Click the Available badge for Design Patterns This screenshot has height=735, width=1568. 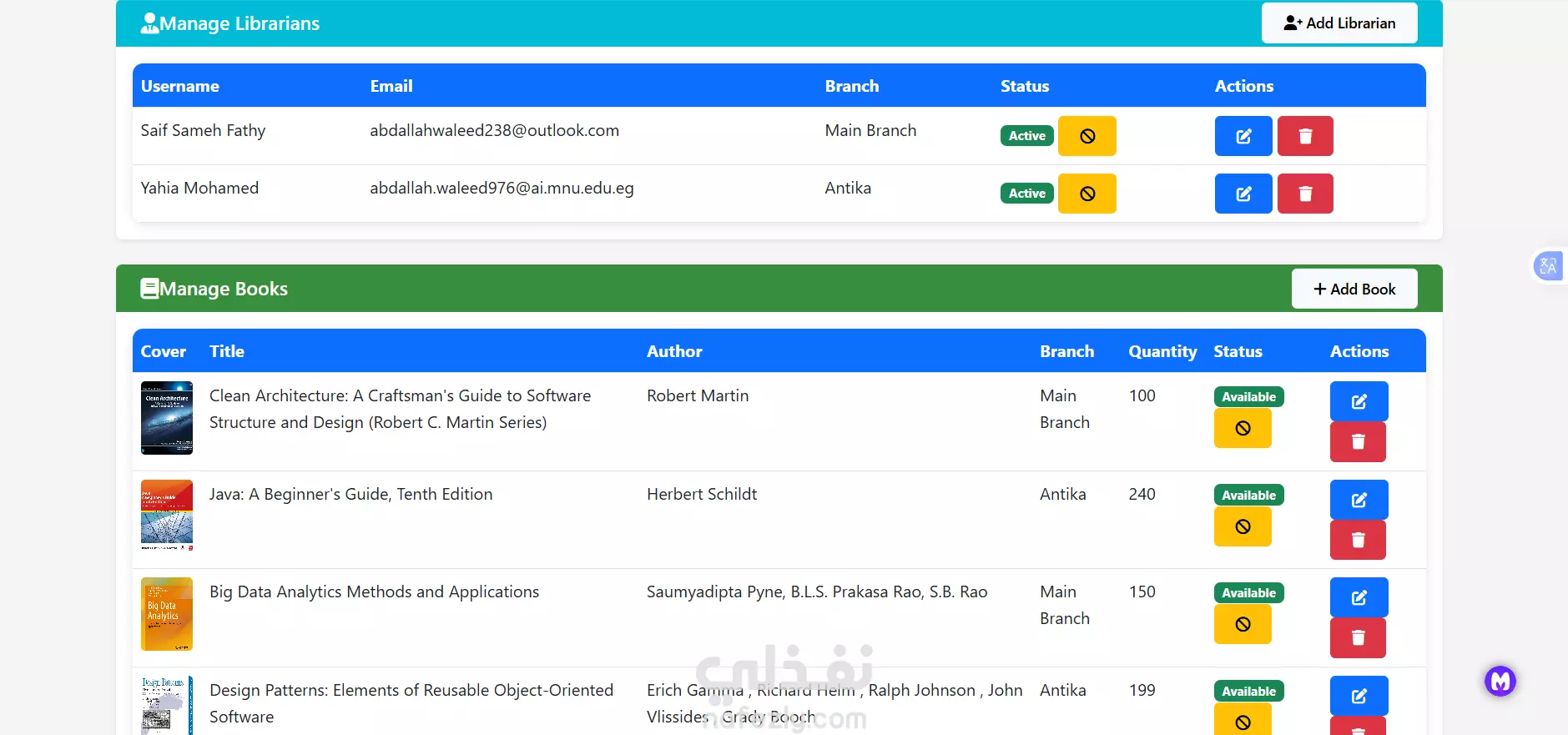[x=1248, y=692]
